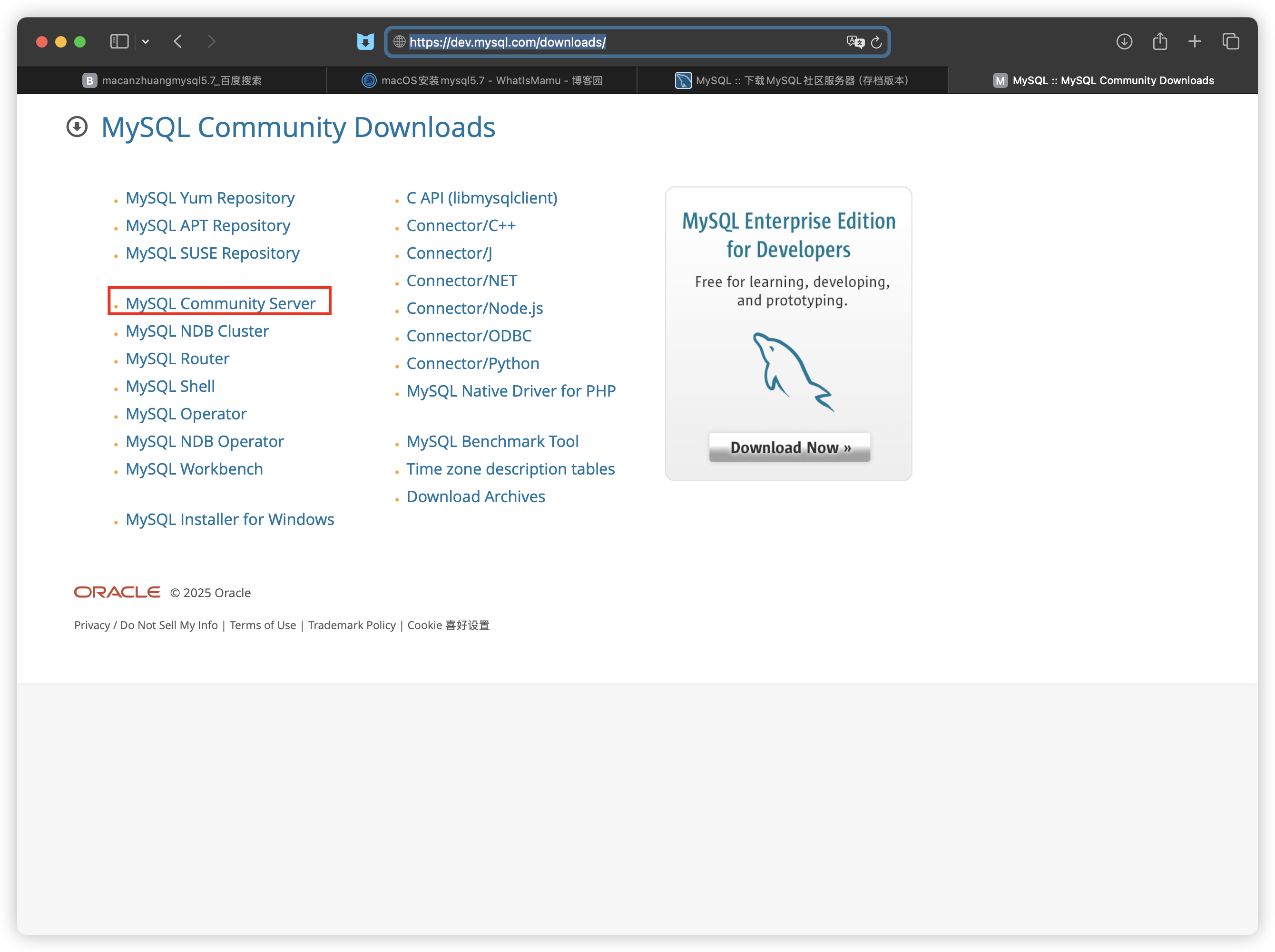Open Privacy / Do Not Sell My Info
Image resolution: width=1275 pixels, height=952 pixels.
pos(146,625)
